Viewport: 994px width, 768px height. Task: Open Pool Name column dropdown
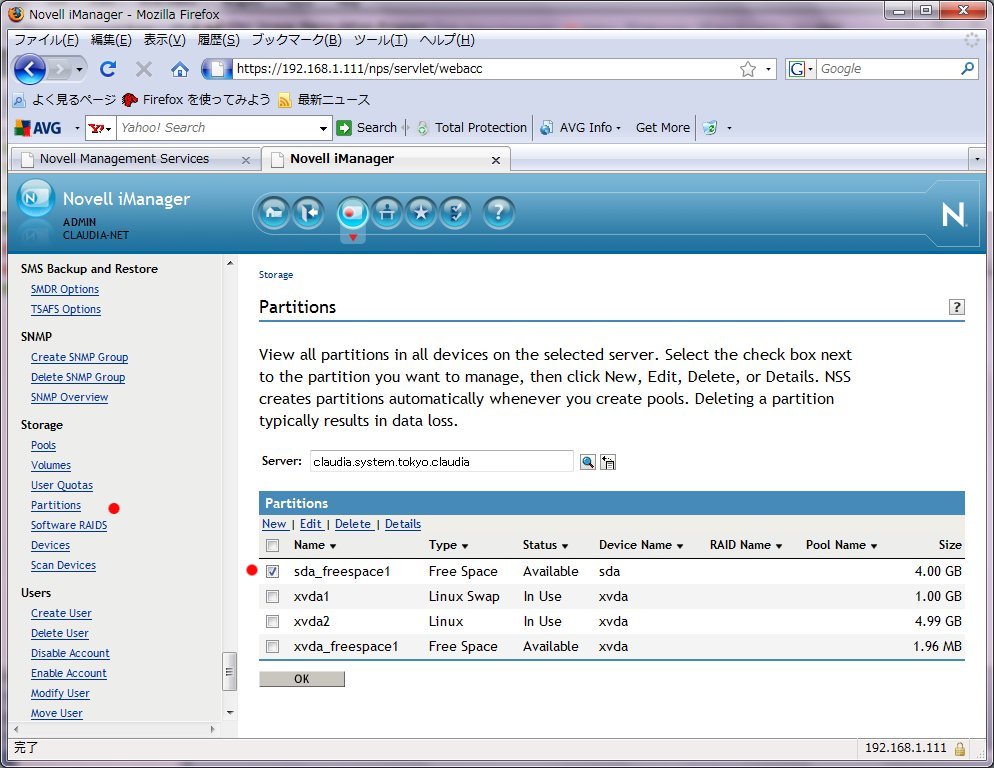874,546
